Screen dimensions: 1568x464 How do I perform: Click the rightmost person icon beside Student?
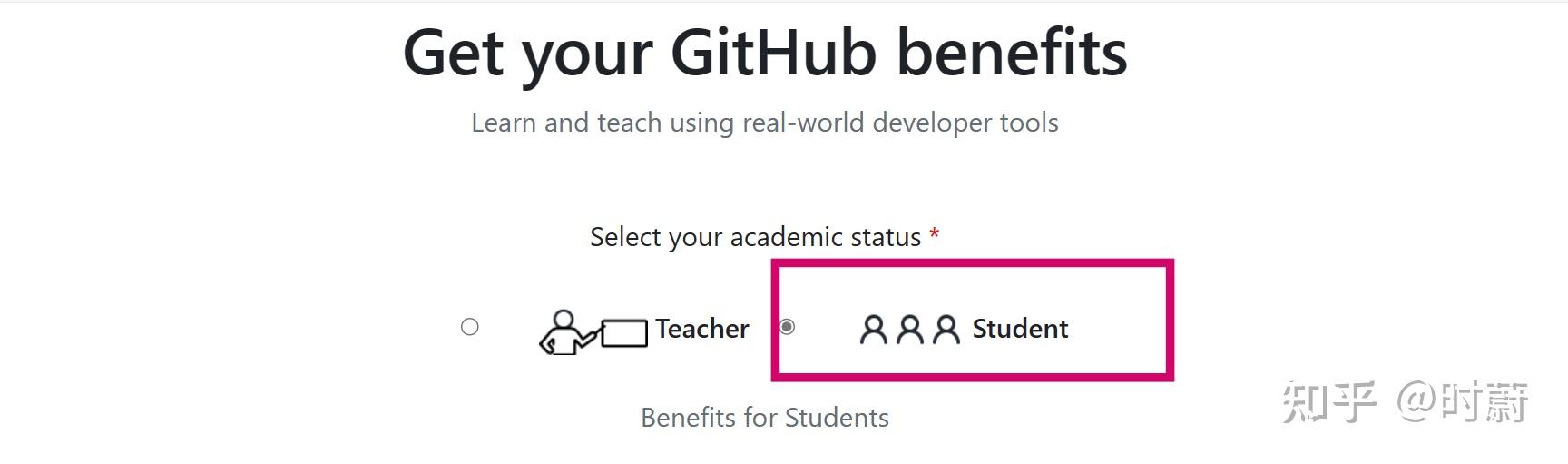[x=946, y=329]
